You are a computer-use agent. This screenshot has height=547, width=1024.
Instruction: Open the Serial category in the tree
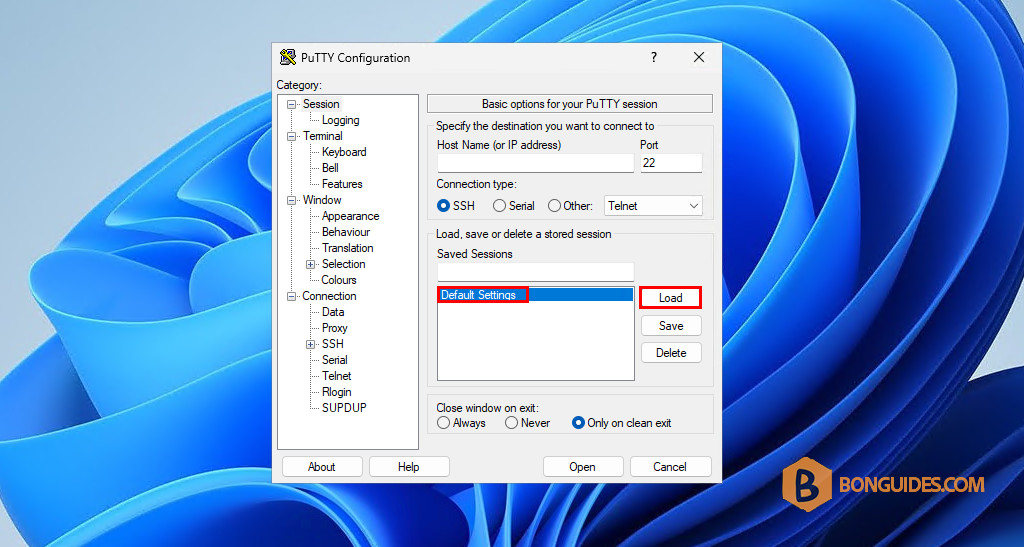click(x=335, y=360)
